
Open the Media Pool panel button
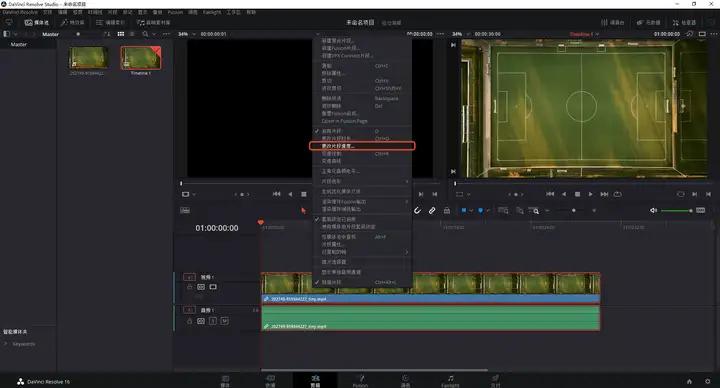(x=37, y=22)
